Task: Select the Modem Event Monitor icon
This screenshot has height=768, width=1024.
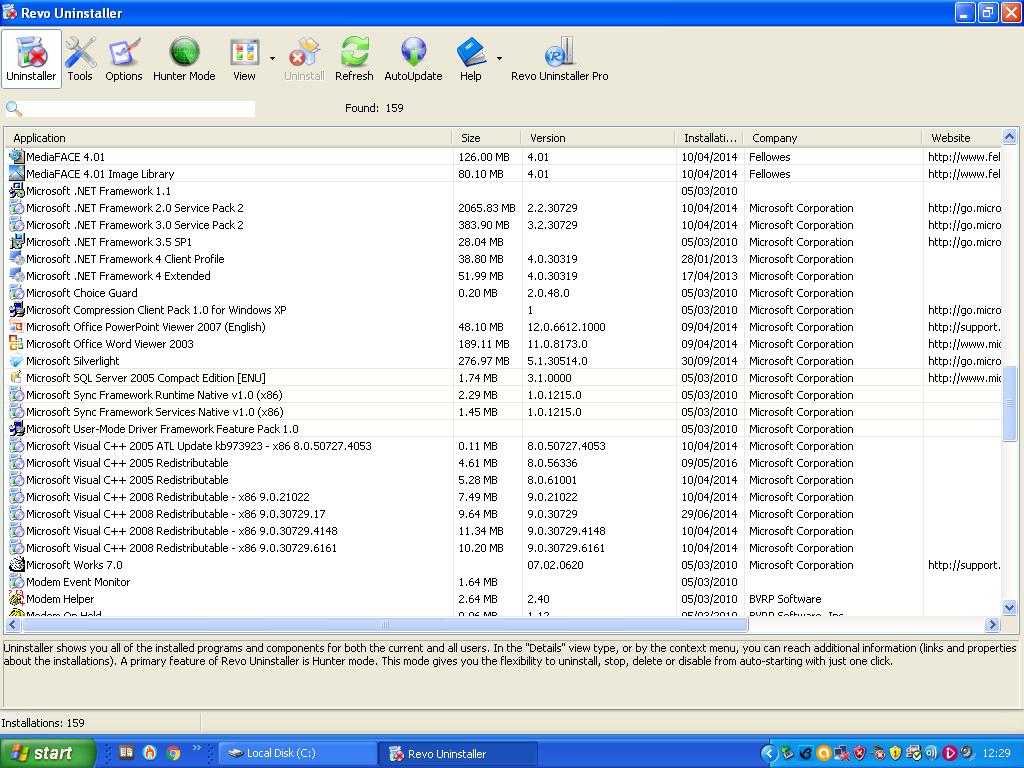Action: tap(16, 581)
